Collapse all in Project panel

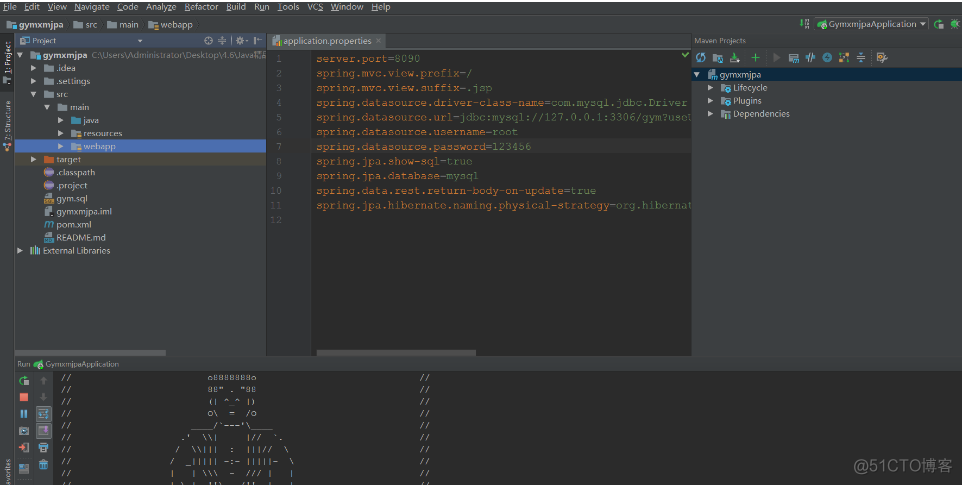click(222, 41)
